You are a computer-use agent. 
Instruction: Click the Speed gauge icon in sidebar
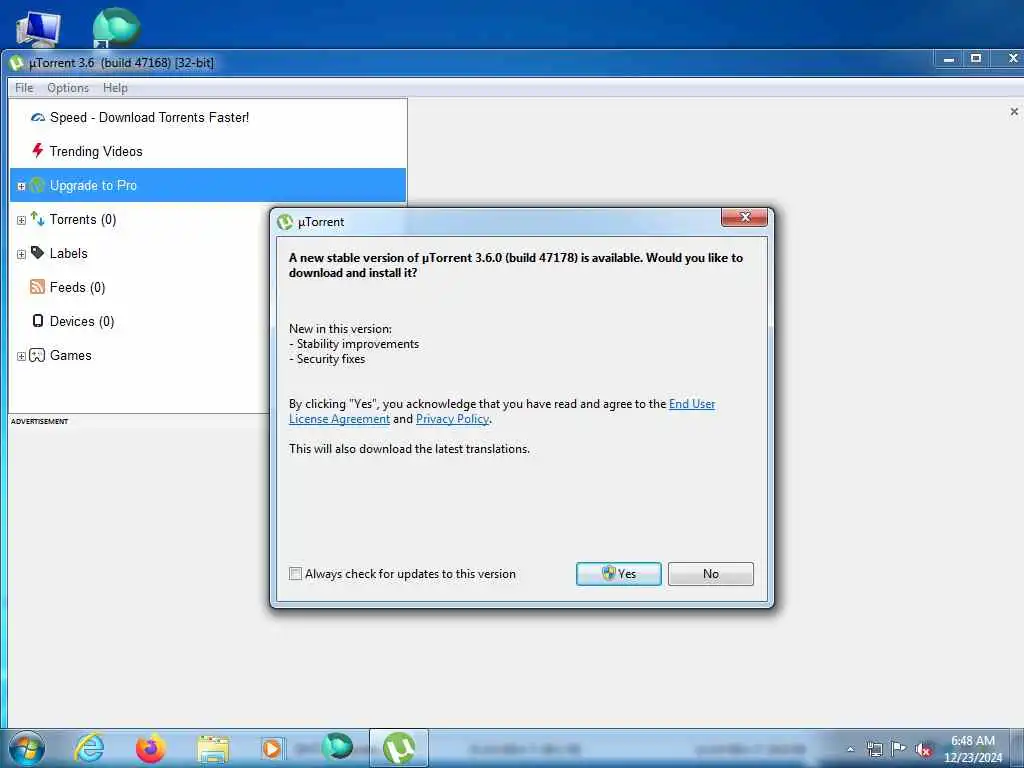pos(37,118)
